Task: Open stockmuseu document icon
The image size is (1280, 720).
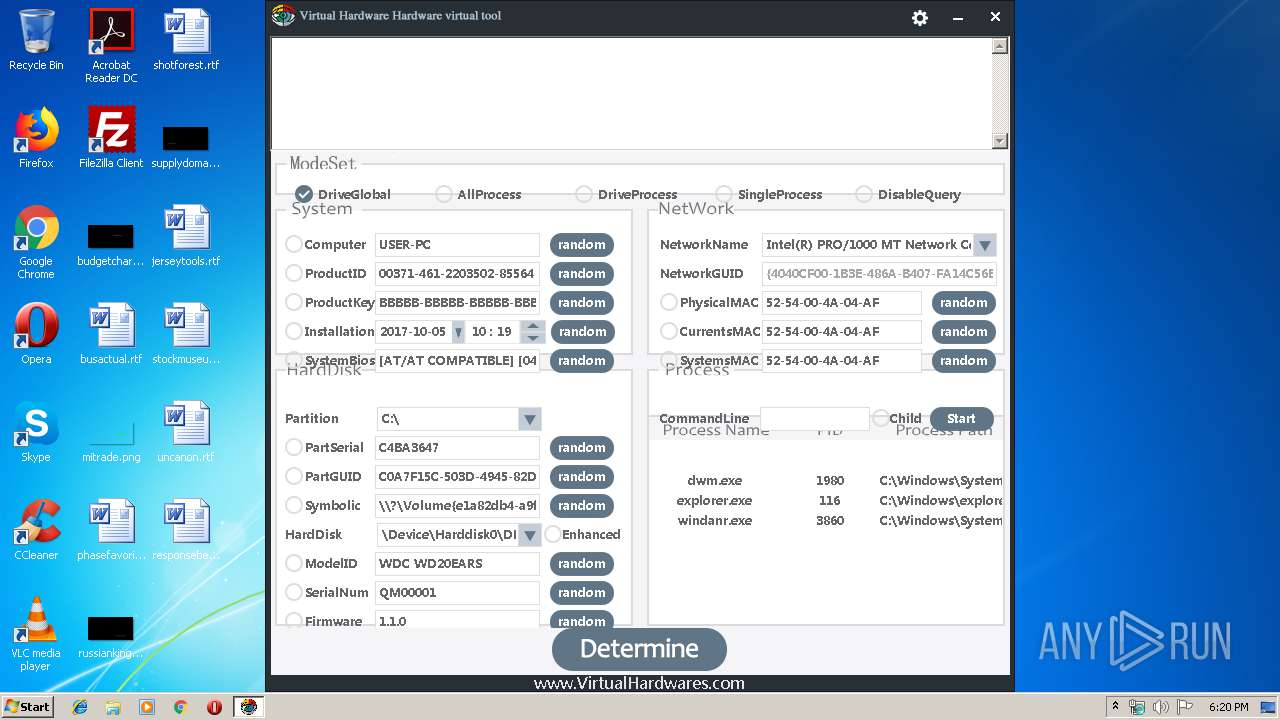Action: point(186,335)
